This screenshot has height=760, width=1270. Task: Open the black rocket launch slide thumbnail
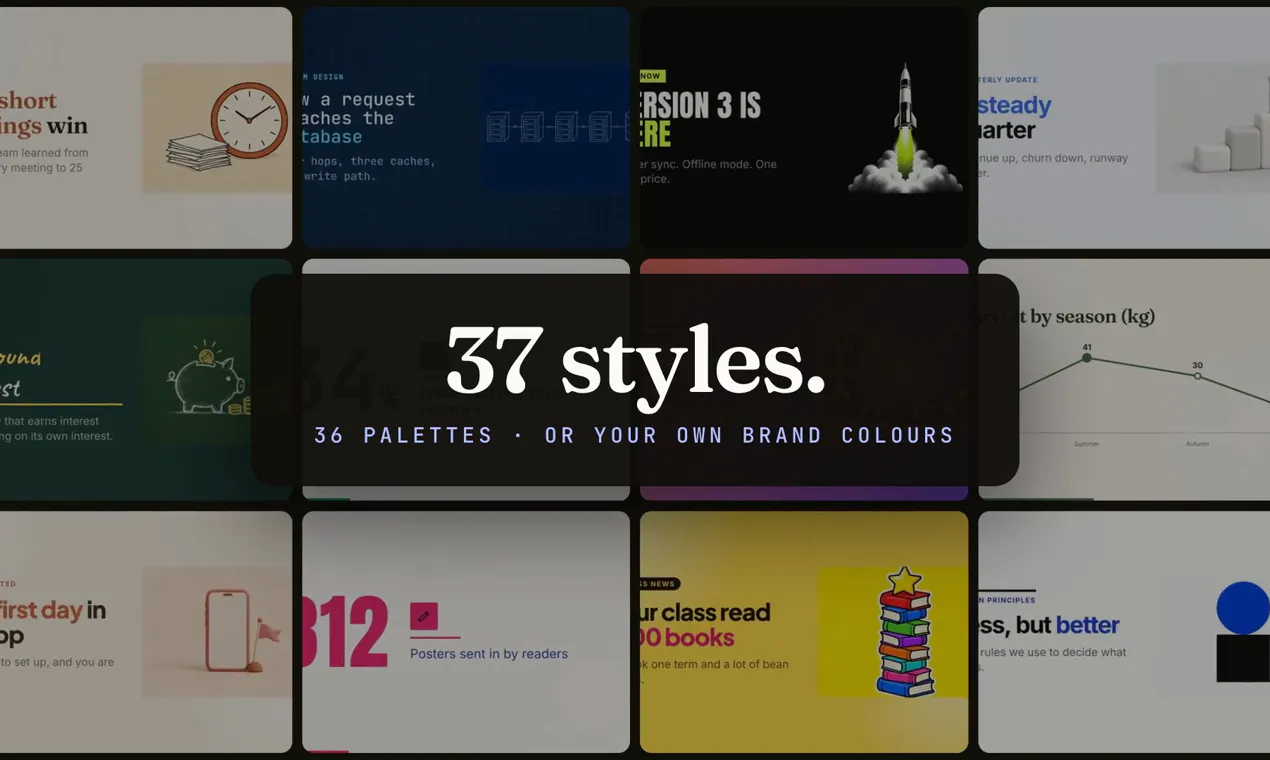coord(804,128)
